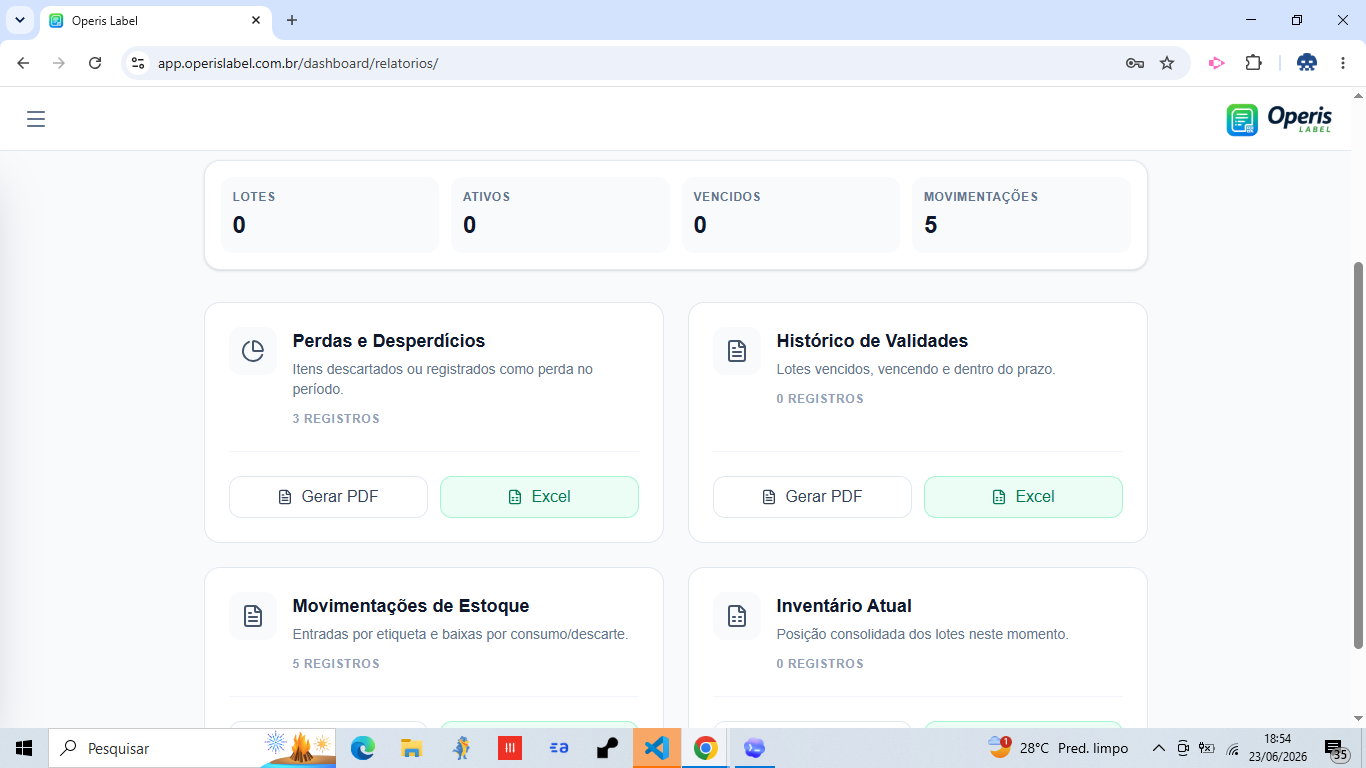Click the Movimentações de Estoque heading
Viewport: 1366px width, 768px height.
(411, 606)
